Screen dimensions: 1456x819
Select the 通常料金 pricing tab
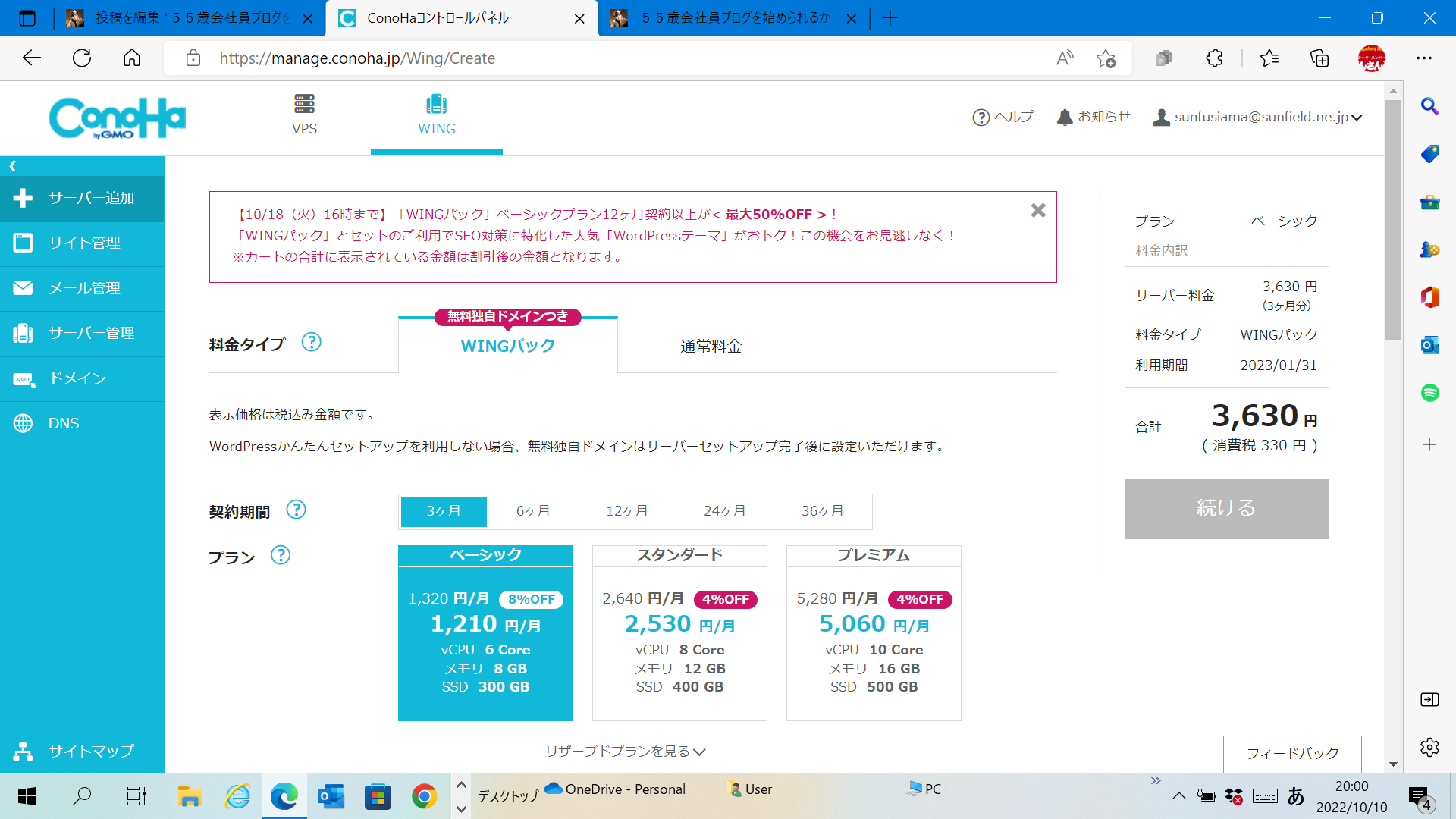pos(711,347)
